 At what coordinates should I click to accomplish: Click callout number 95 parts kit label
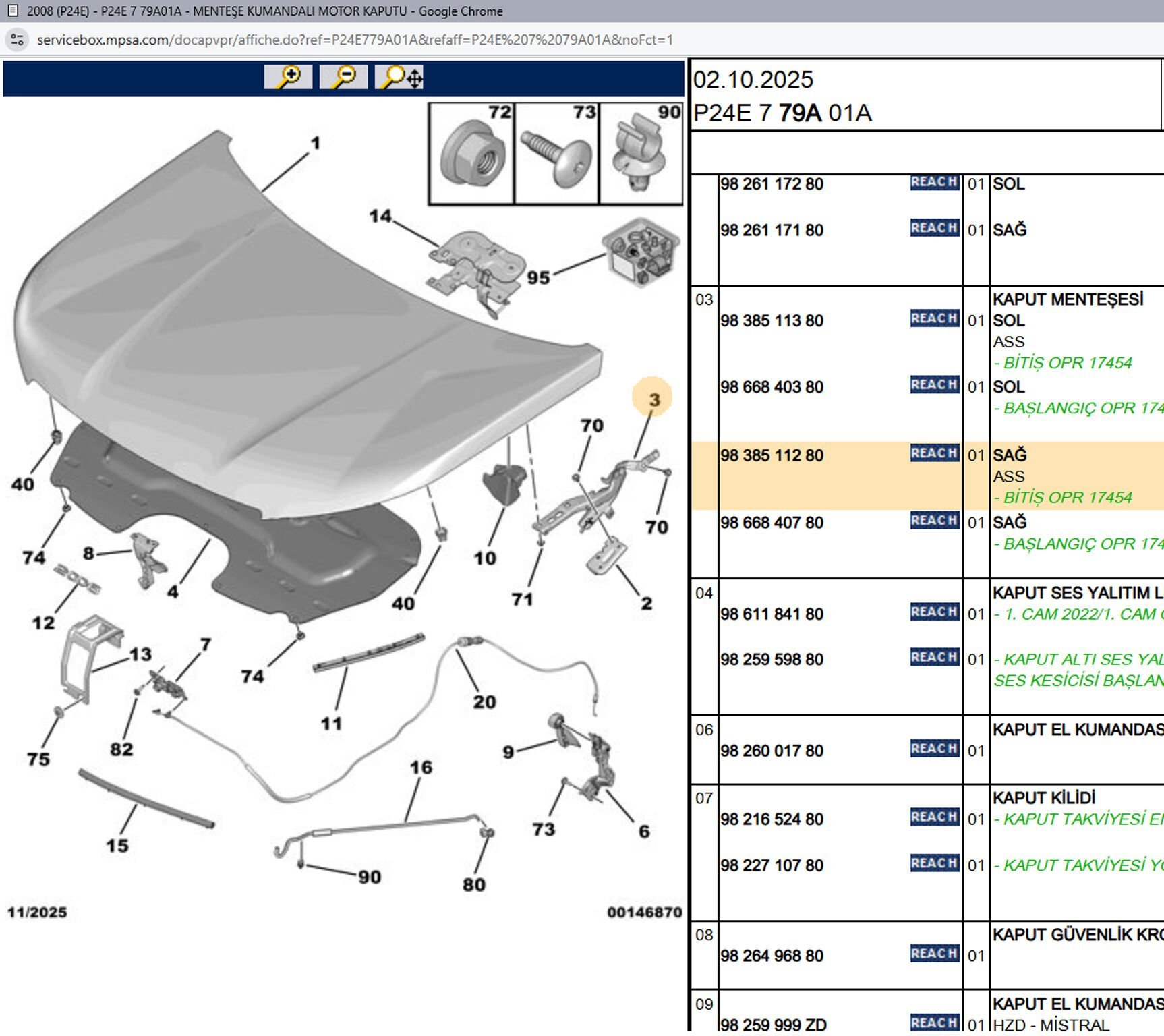pos(538,278)
